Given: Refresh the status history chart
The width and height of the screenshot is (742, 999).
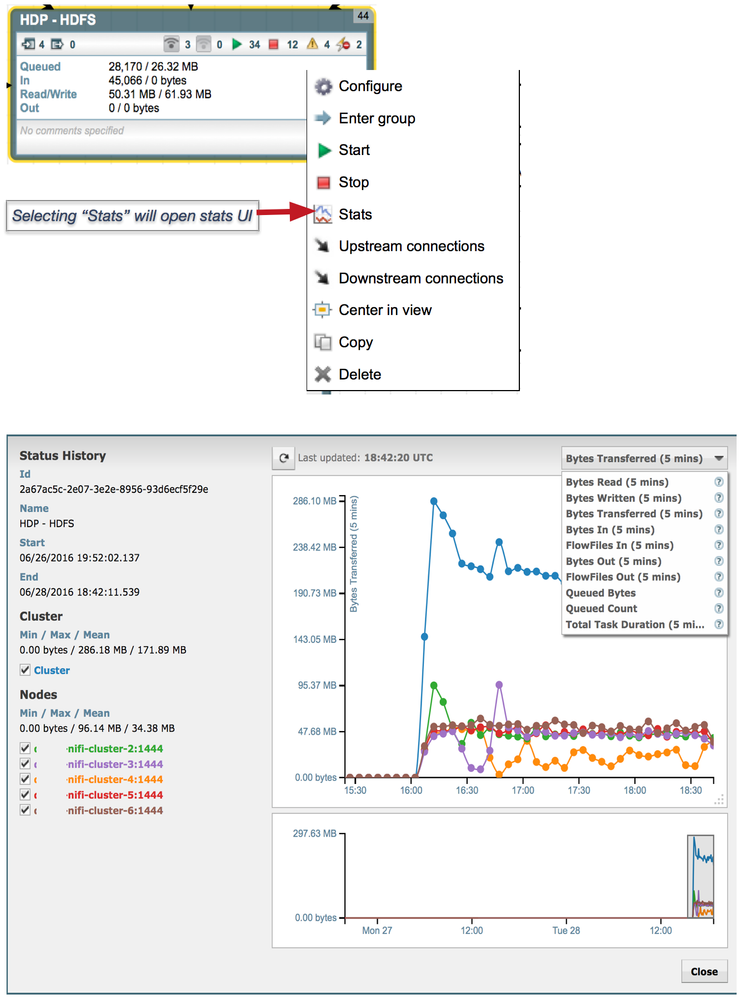Looking at the screenshot, I should tap(283, 457).
